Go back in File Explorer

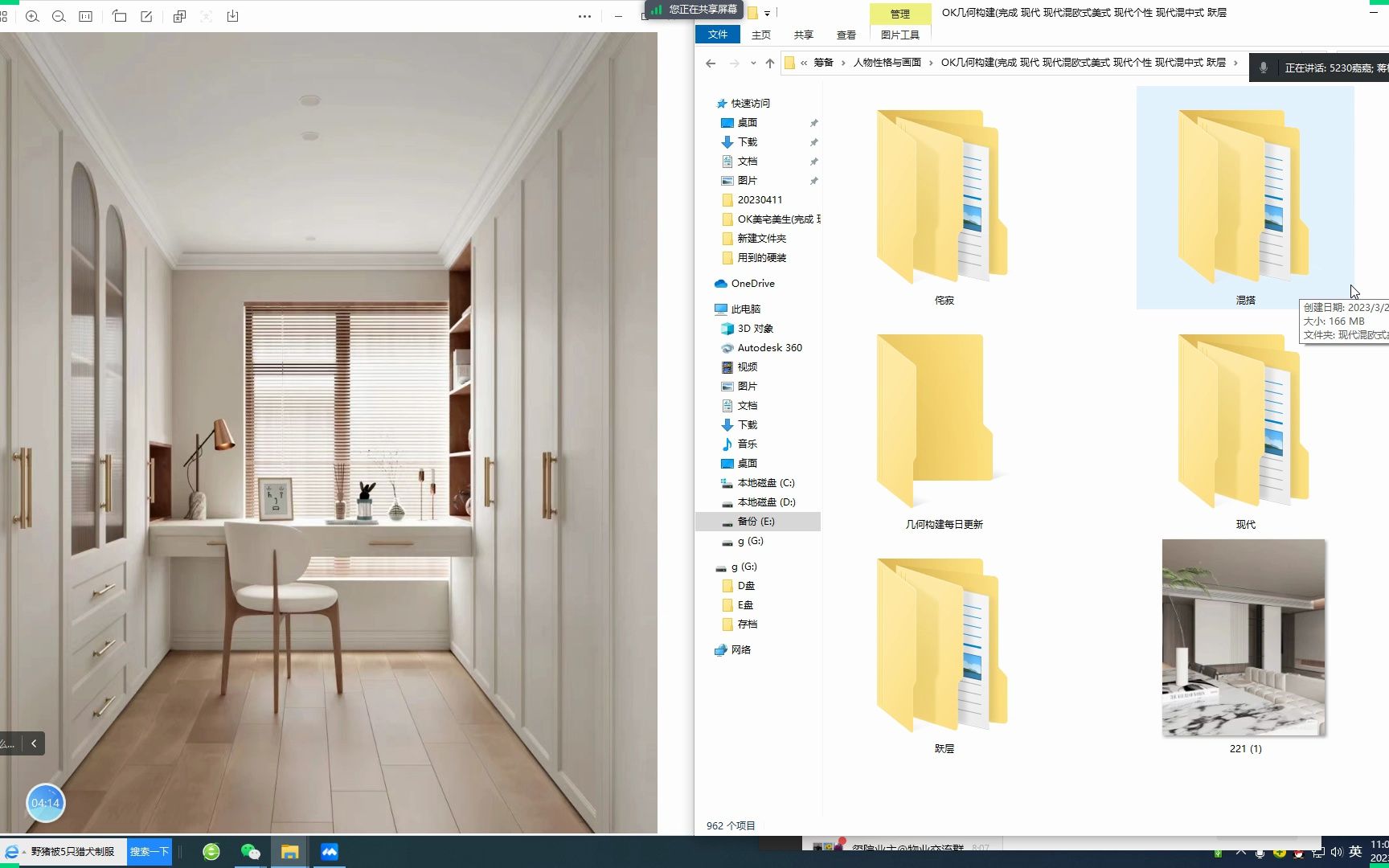711,63
